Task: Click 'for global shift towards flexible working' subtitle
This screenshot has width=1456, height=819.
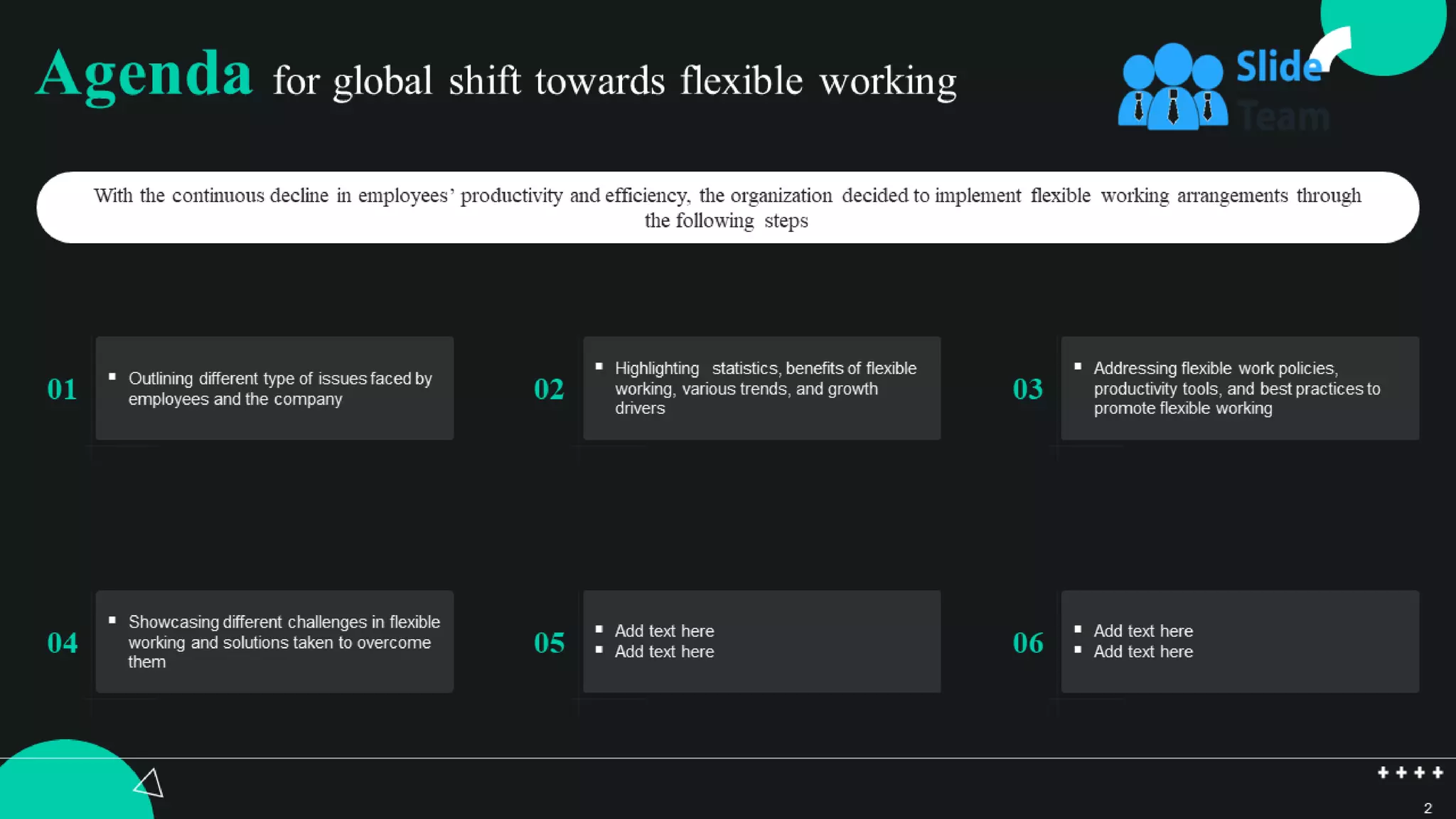Action: tap(615, 81)
